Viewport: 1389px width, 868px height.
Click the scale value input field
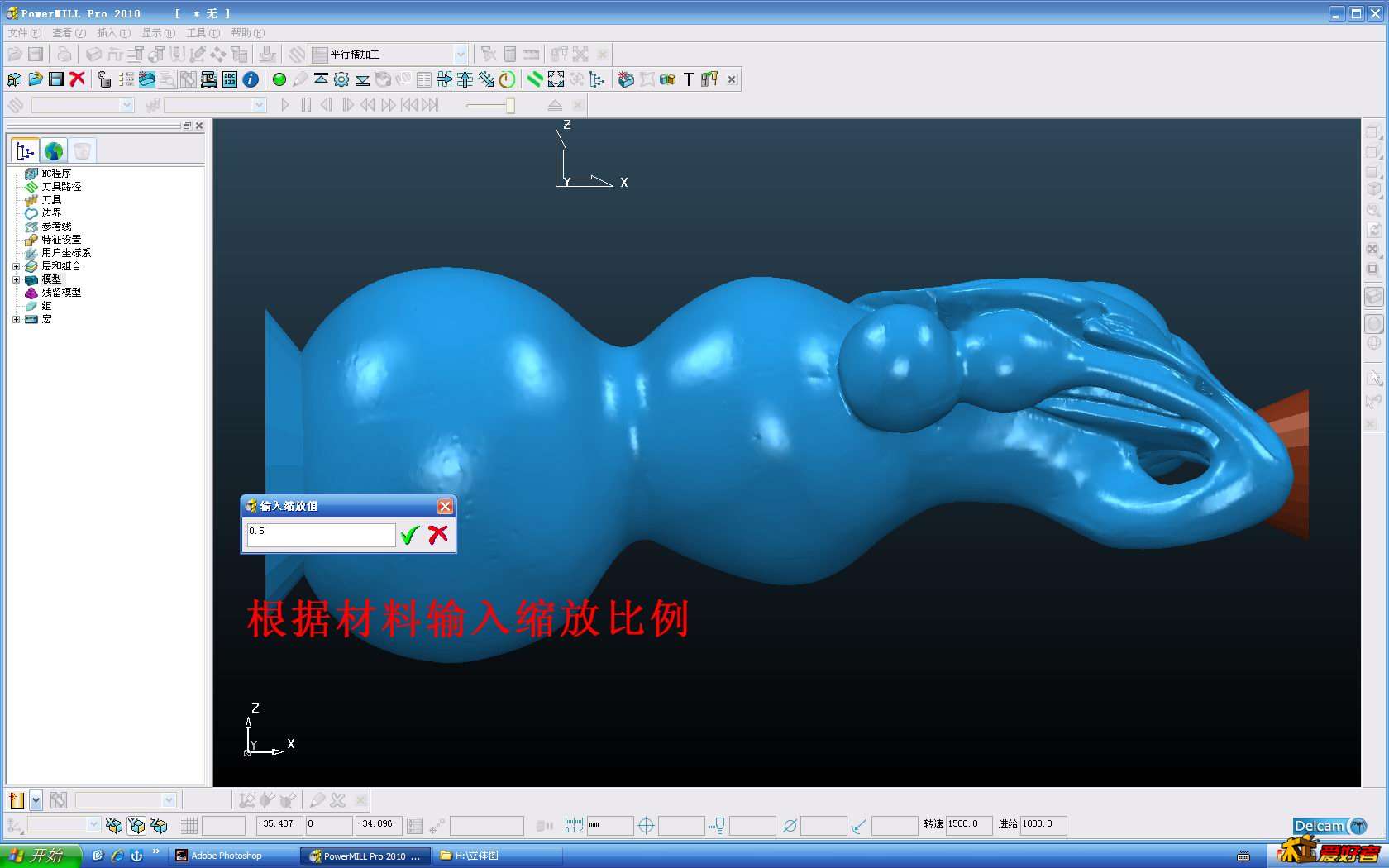pyautogui.click(x=321, y=535)
